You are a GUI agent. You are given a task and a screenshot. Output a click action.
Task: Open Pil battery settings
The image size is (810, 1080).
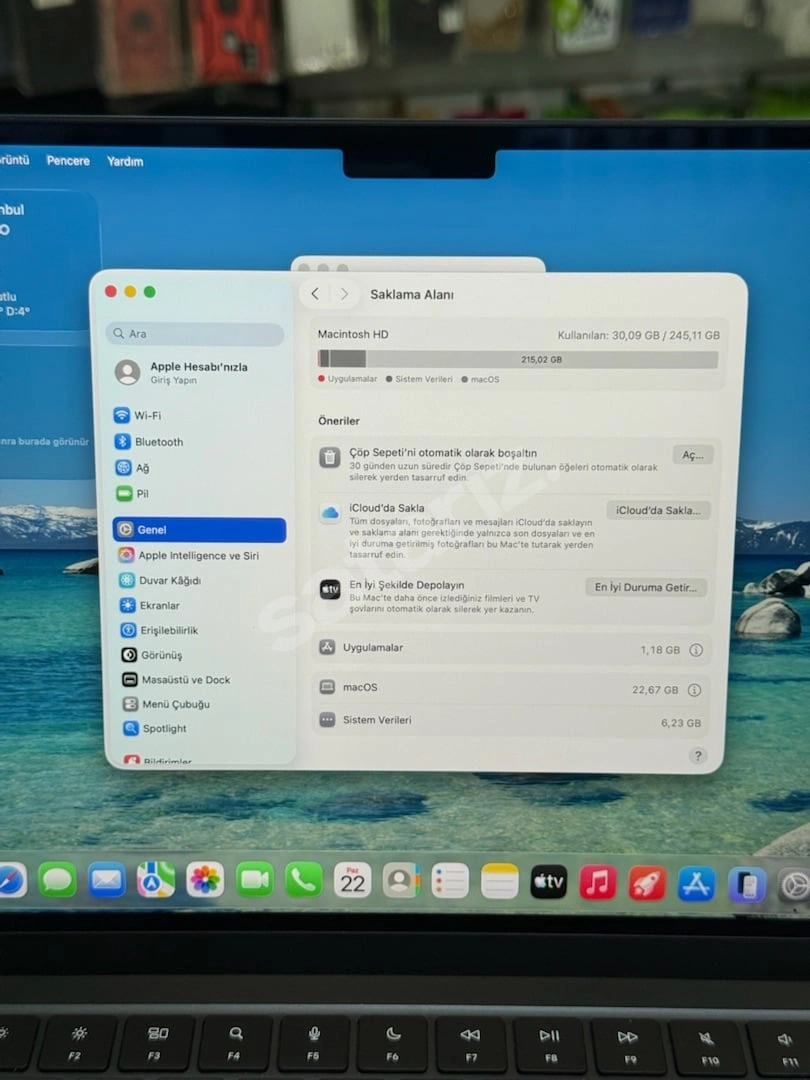coord(133,493)
